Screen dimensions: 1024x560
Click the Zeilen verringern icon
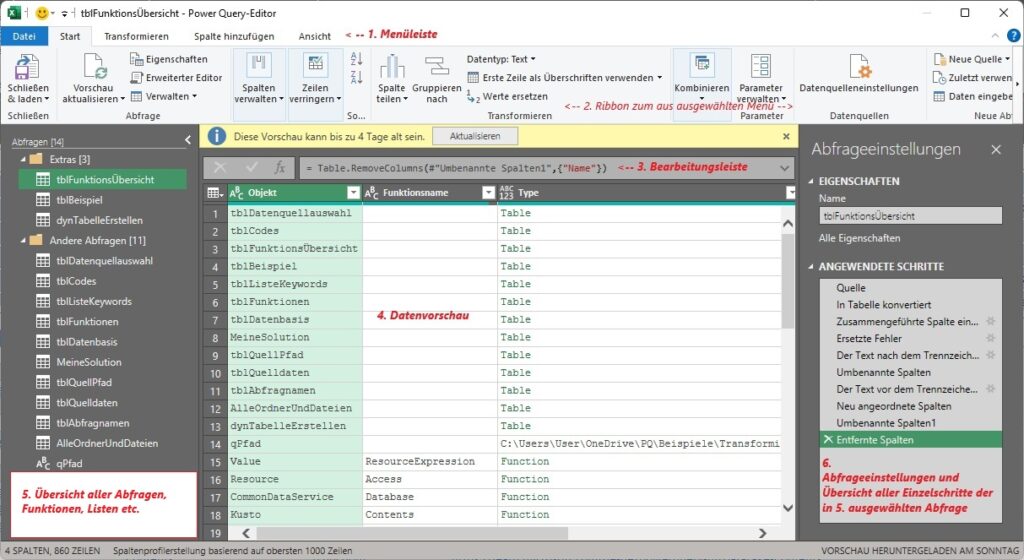315,65
